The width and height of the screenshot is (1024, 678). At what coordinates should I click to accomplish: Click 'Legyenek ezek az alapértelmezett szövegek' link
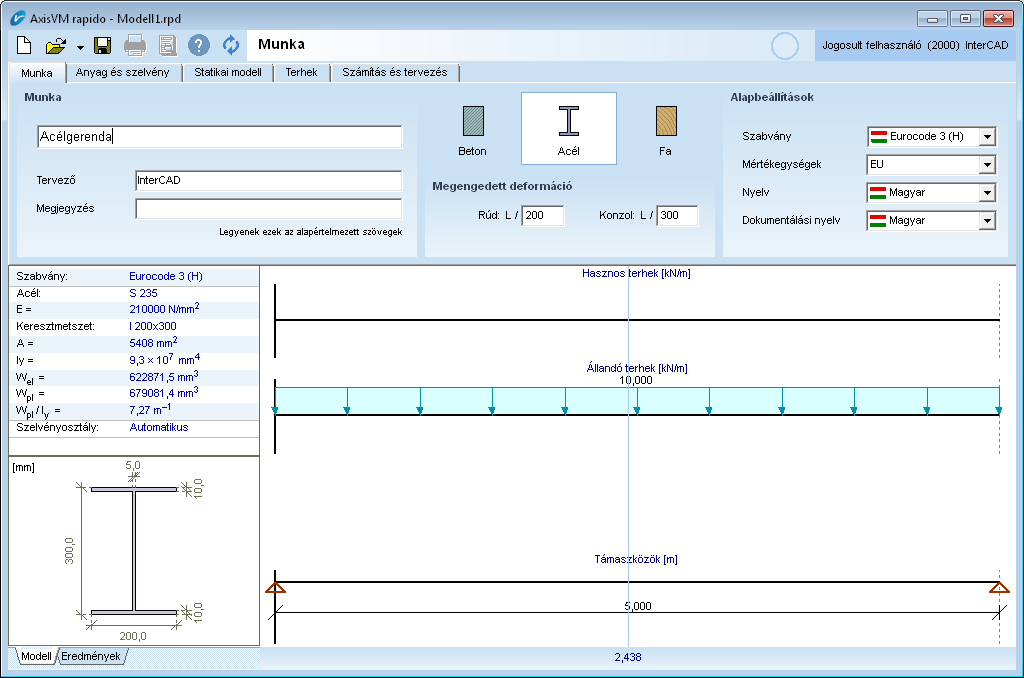coord(311,232)
